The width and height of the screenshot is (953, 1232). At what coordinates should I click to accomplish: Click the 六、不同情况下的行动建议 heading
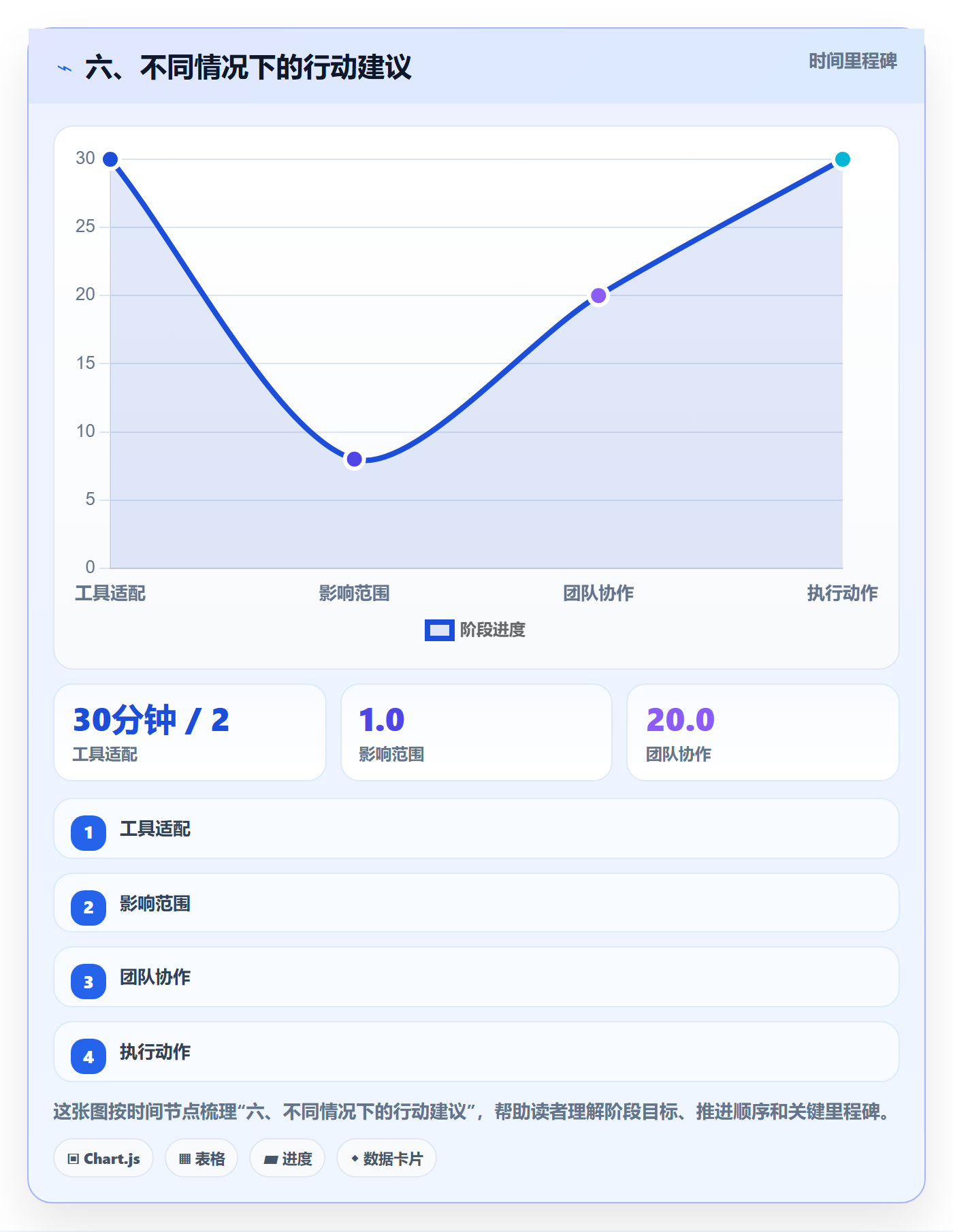pyautogui.click(x=248, y=68)
